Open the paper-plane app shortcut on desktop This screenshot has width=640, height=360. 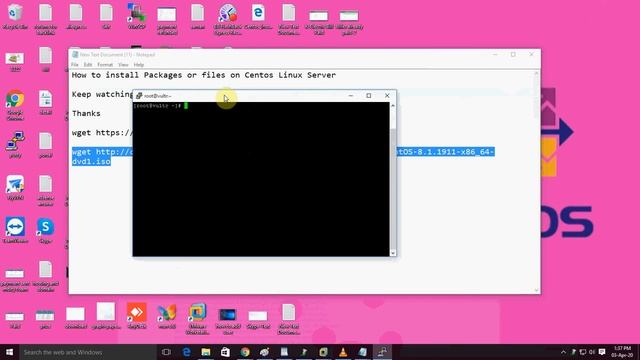click(15, 187)
